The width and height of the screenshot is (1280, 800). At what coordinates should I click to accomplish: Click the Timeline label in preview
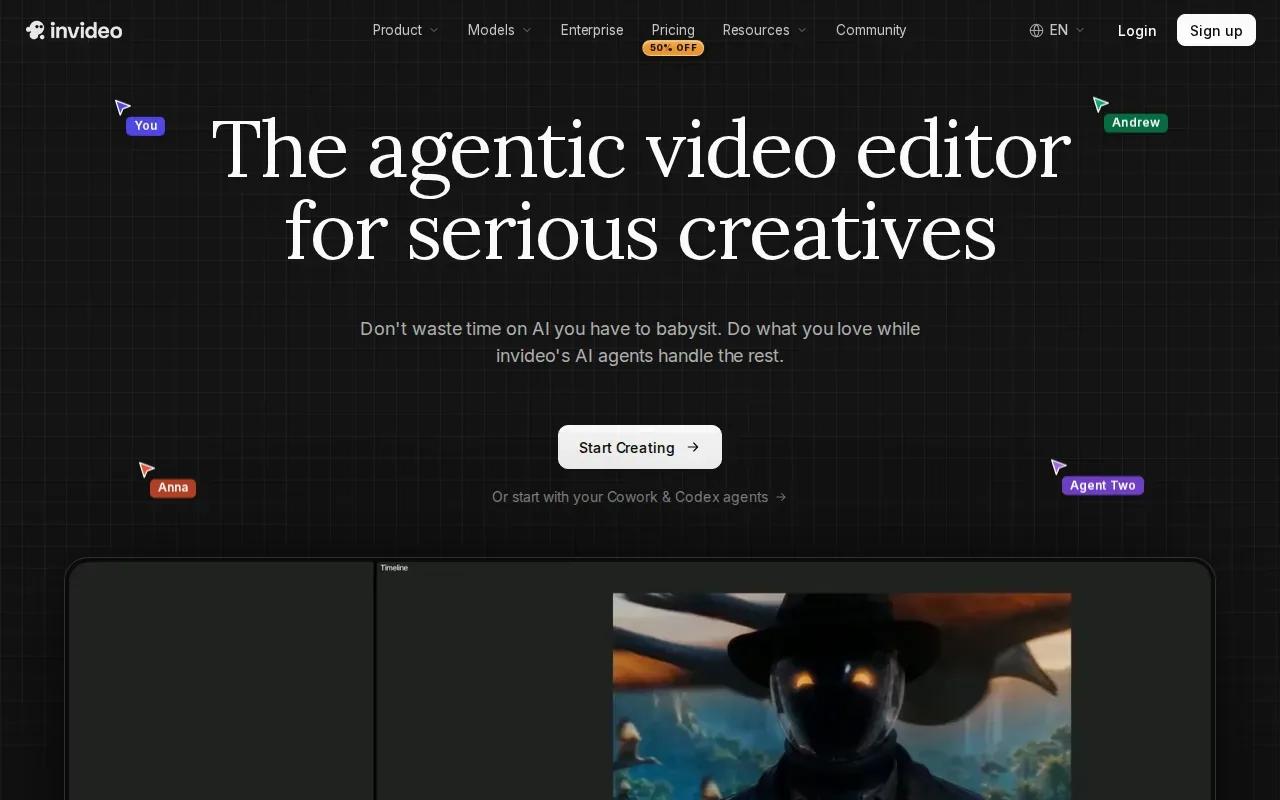394,568
